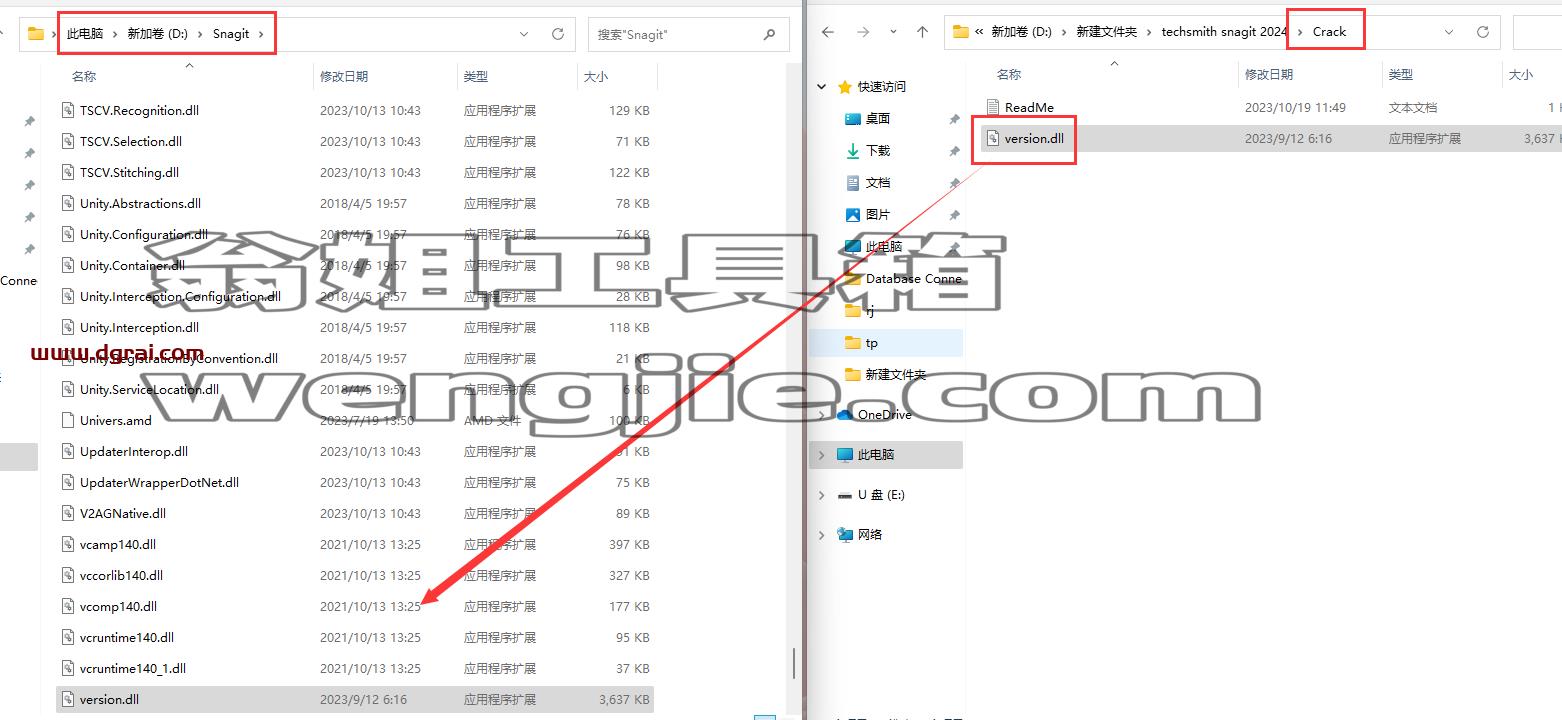Image resolution: width=1562 pixels, height=720 pixels.
Task: Expand OneDrive in navigation pane
Action: pos(822,414)
